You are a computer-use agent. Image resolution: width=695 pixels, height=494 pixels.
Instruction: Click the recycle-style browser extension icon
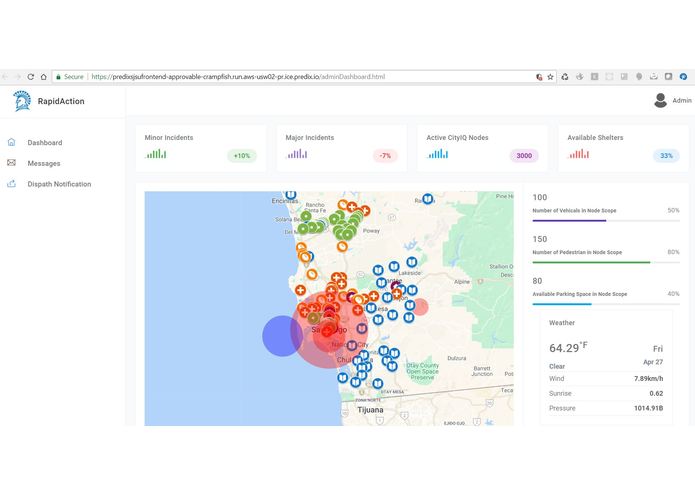(x=565, y=77)
